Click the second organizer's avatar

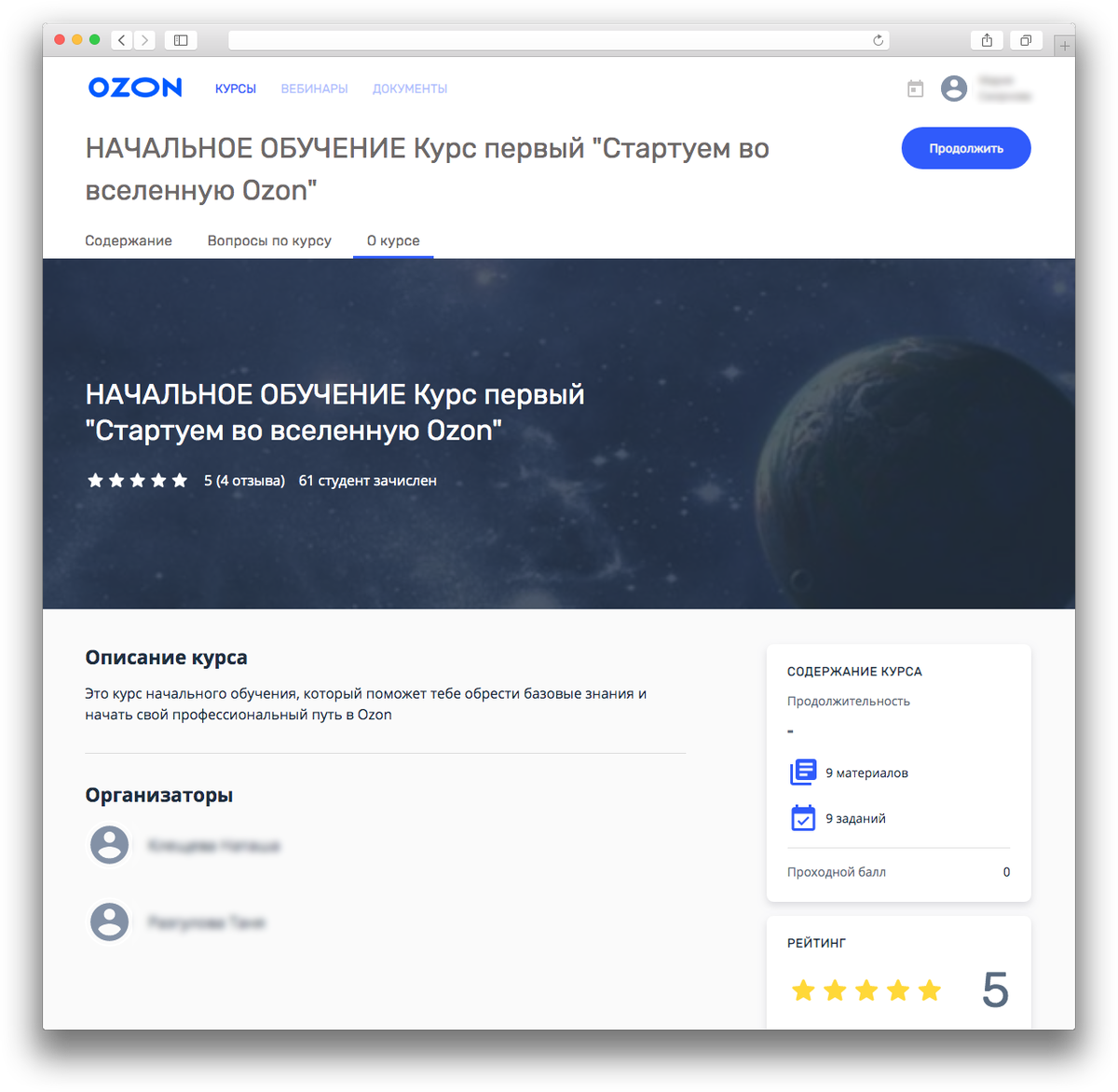coord(109,921)
